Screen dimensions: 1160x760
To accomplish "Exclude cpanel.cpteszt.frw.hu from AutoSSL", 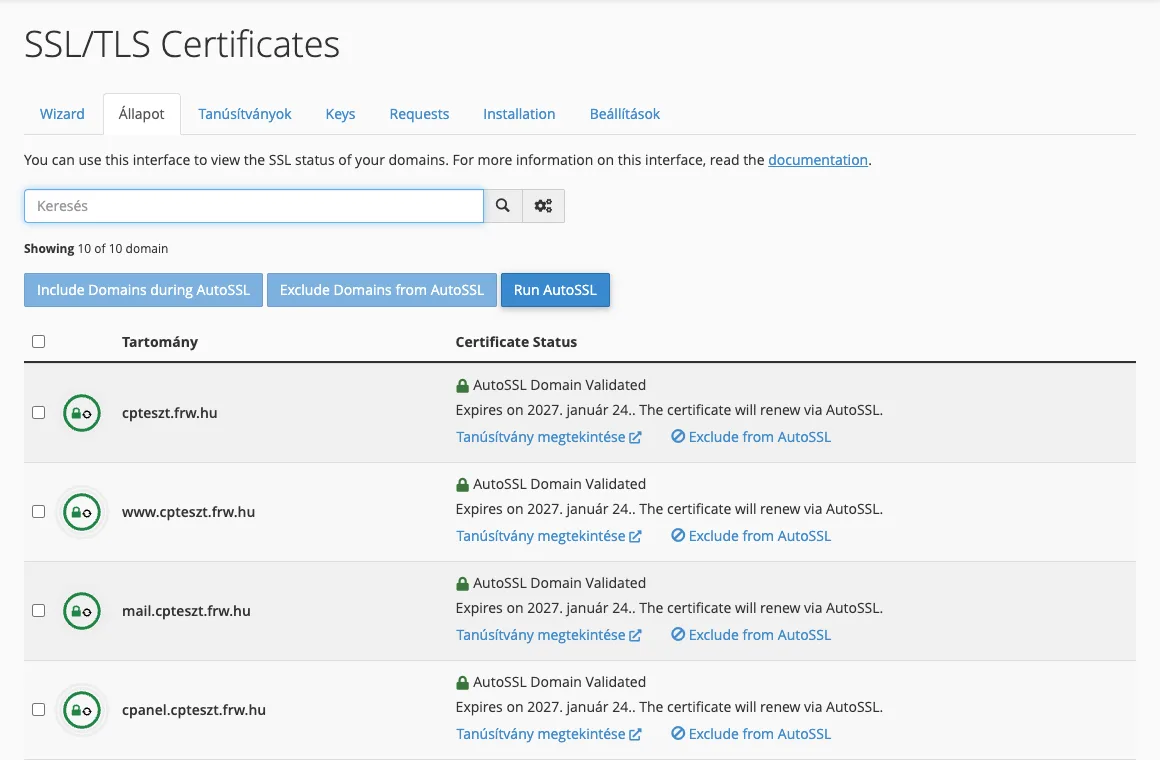I will tap(751, 735).
